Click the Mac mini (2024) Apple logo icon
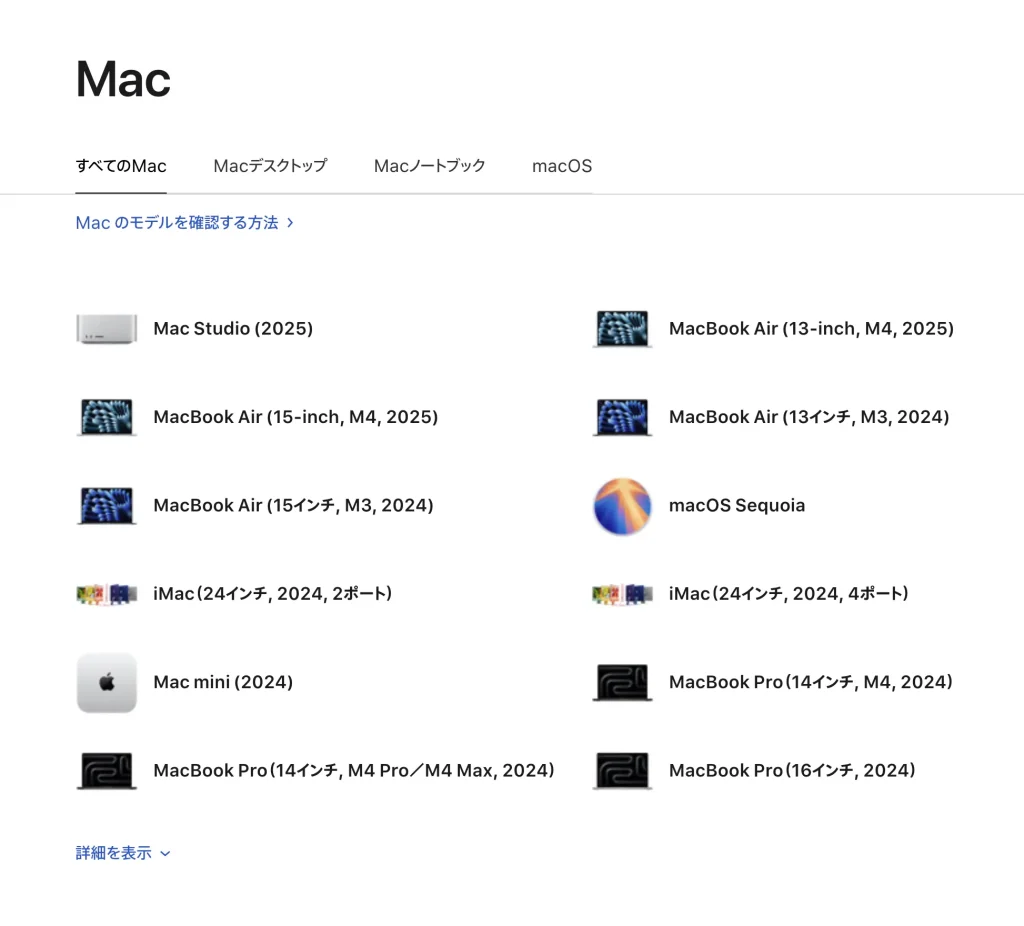Image resolution: width=1024 pixels, height=926 pixels. pyautogui.click(x=106, y=682)
